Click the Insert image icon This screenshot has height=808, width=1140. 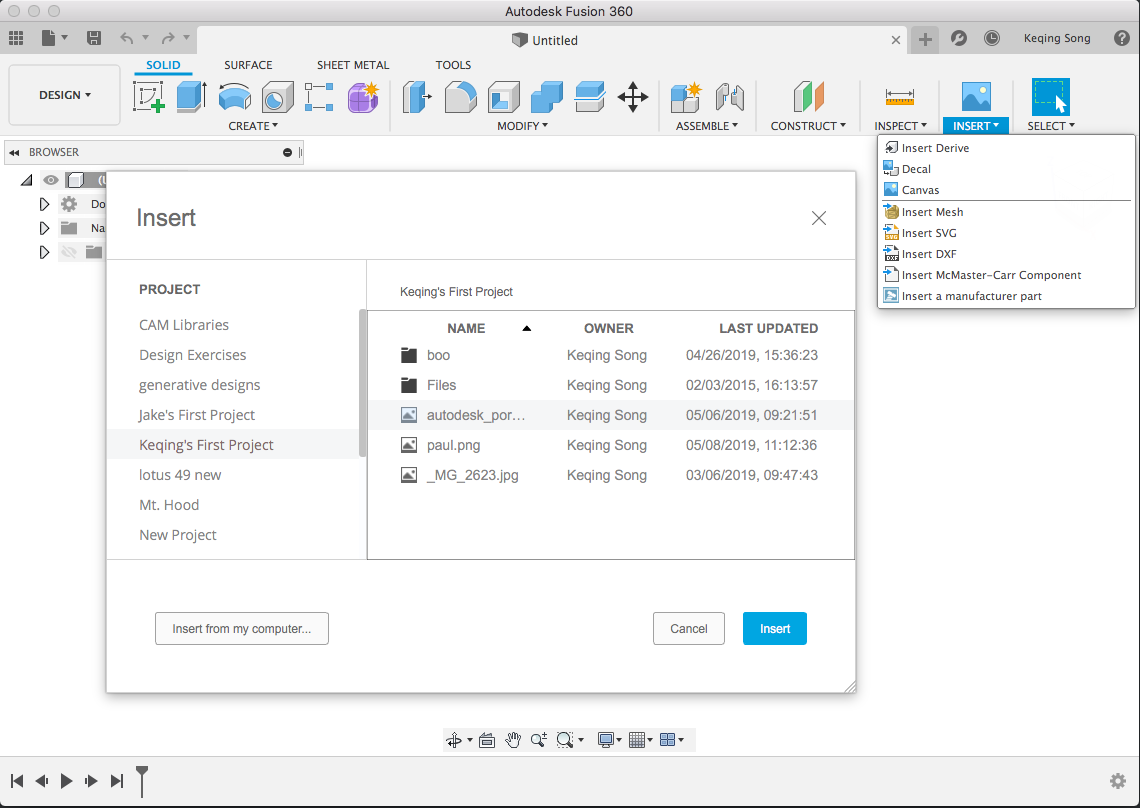point(976,97)
